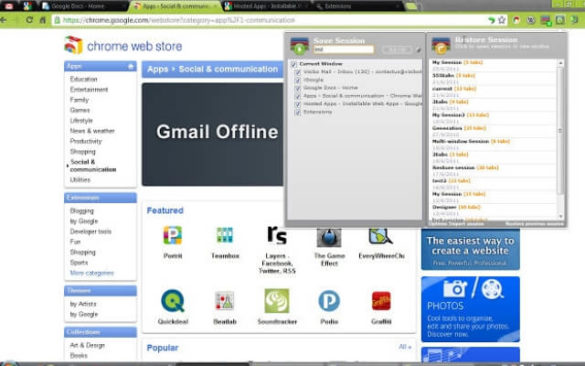The height and width of the screenshot is (366, 585).
Task: Open the Productivity apps category
Action: (86, 141)
